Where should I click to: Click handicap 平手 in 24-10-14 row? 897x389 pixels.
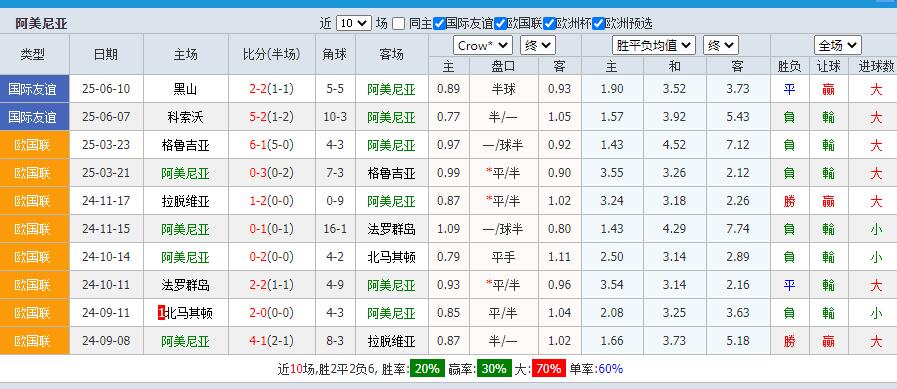(x=503, y=257)
